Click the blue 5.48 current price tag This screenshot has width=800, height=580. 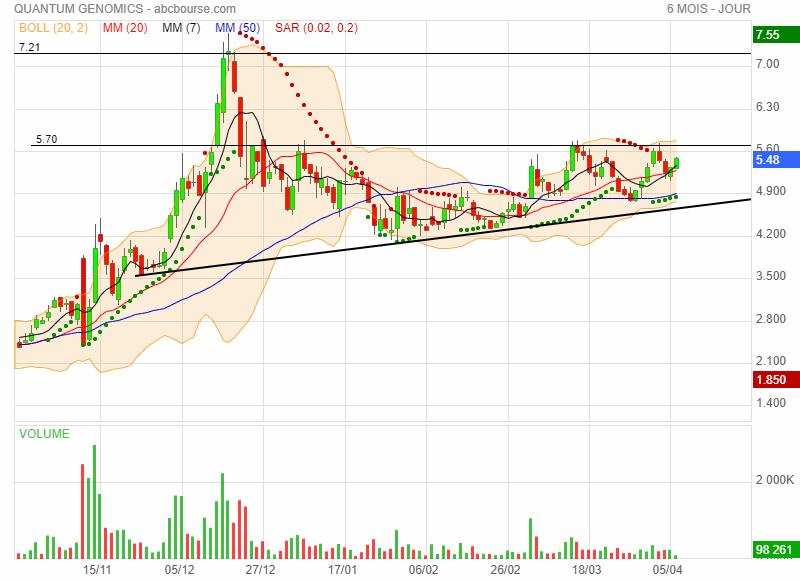click(x=775, y=160)
